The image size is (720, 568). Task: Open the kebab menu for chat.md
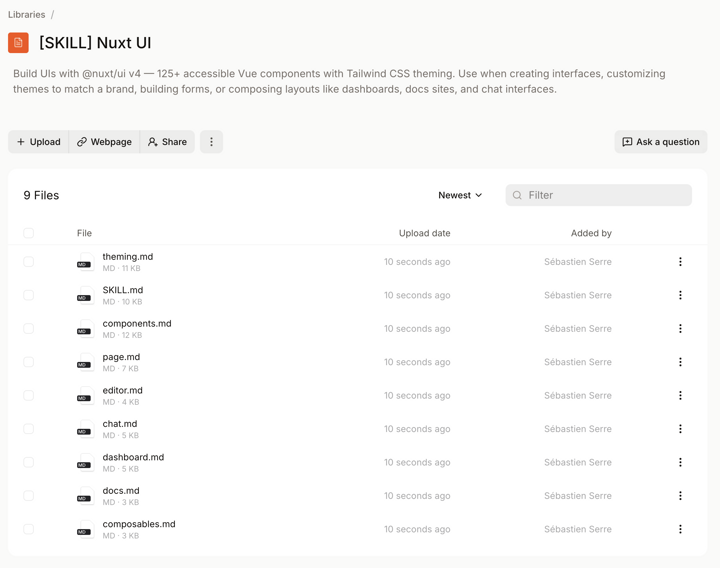click(680, 429)
